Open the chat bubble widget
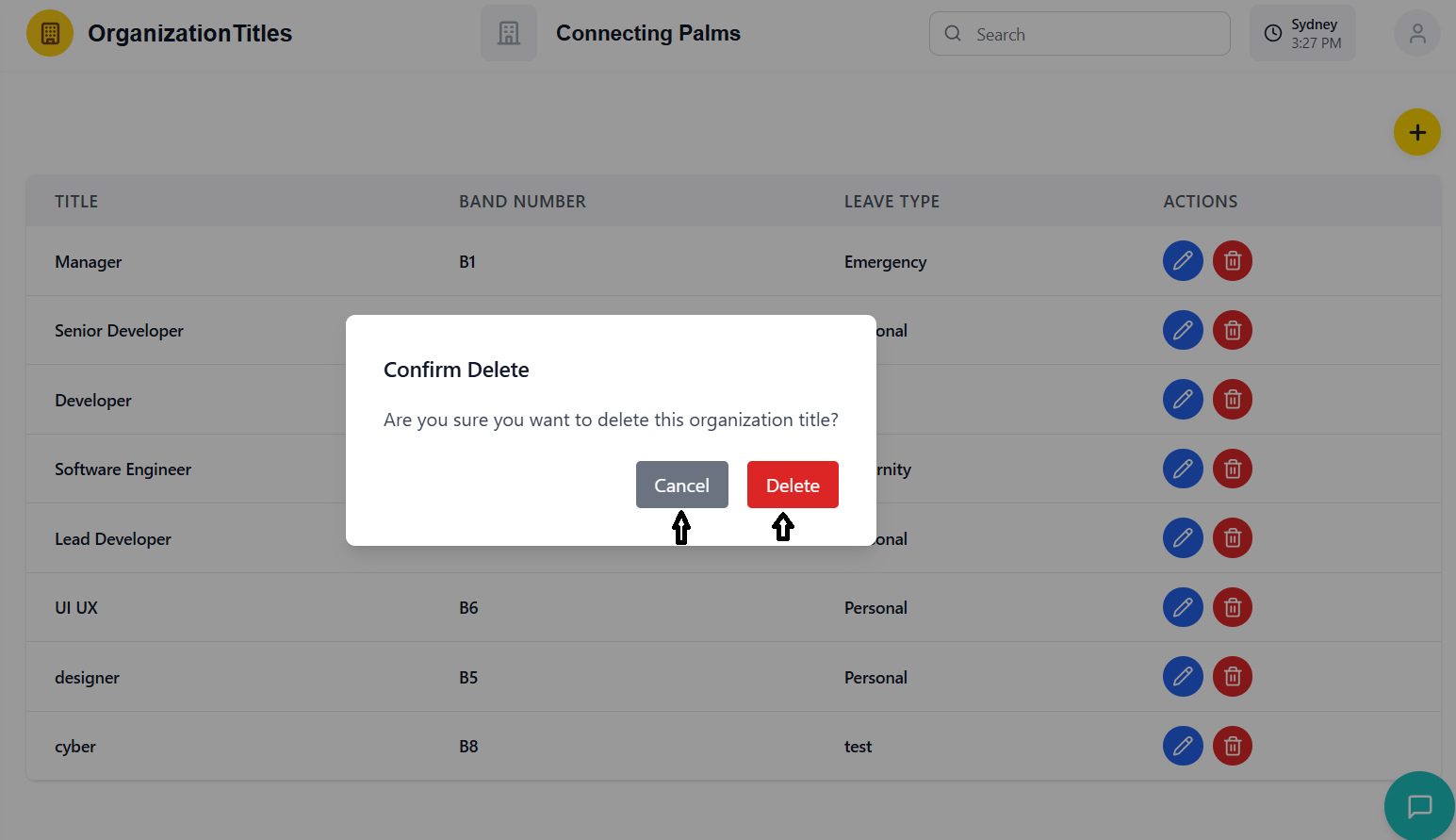1456x840 pixels. [1419, 806]
